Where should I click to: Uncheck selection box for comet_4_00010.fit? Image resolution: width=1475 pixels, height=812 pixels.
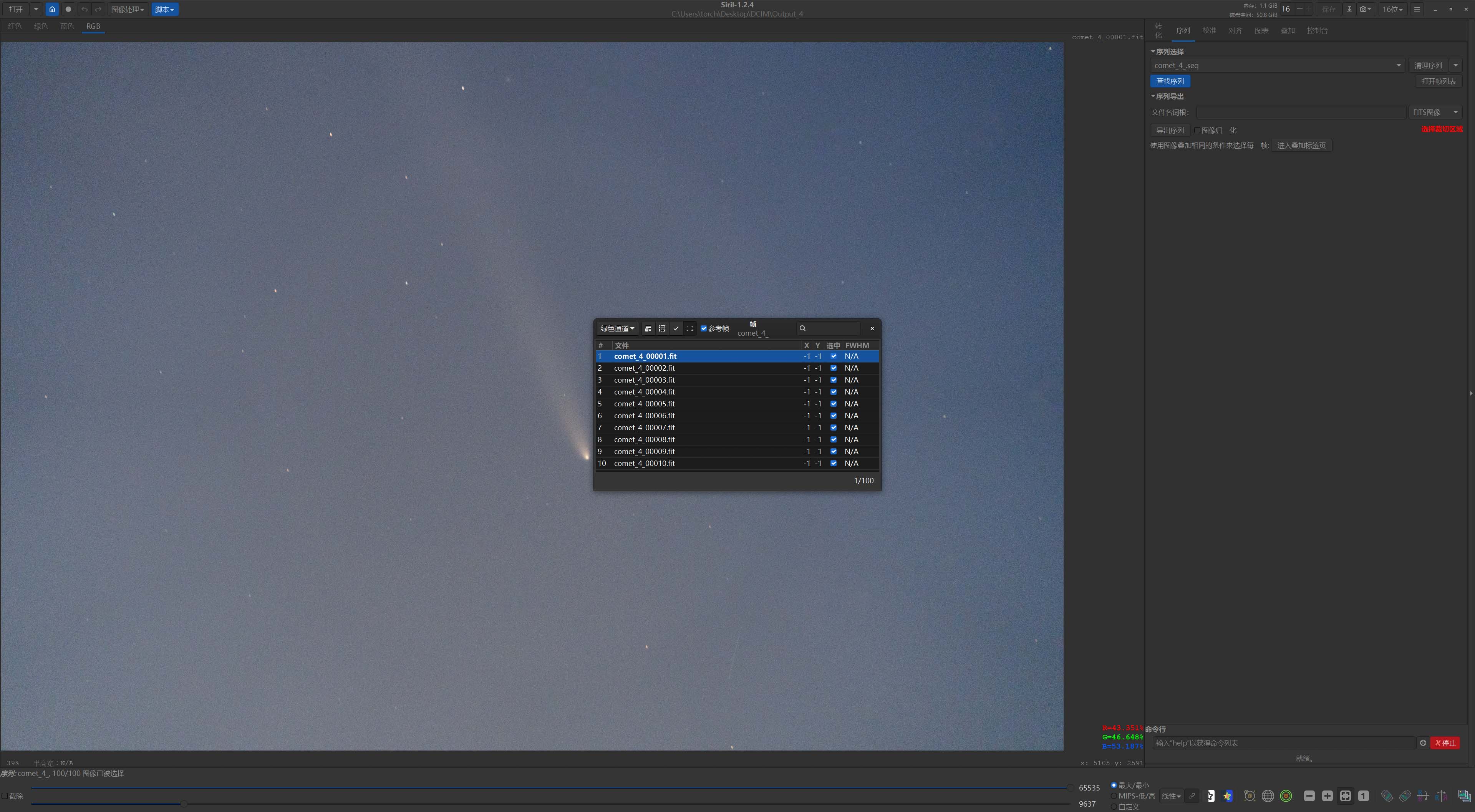pos(834,463)
